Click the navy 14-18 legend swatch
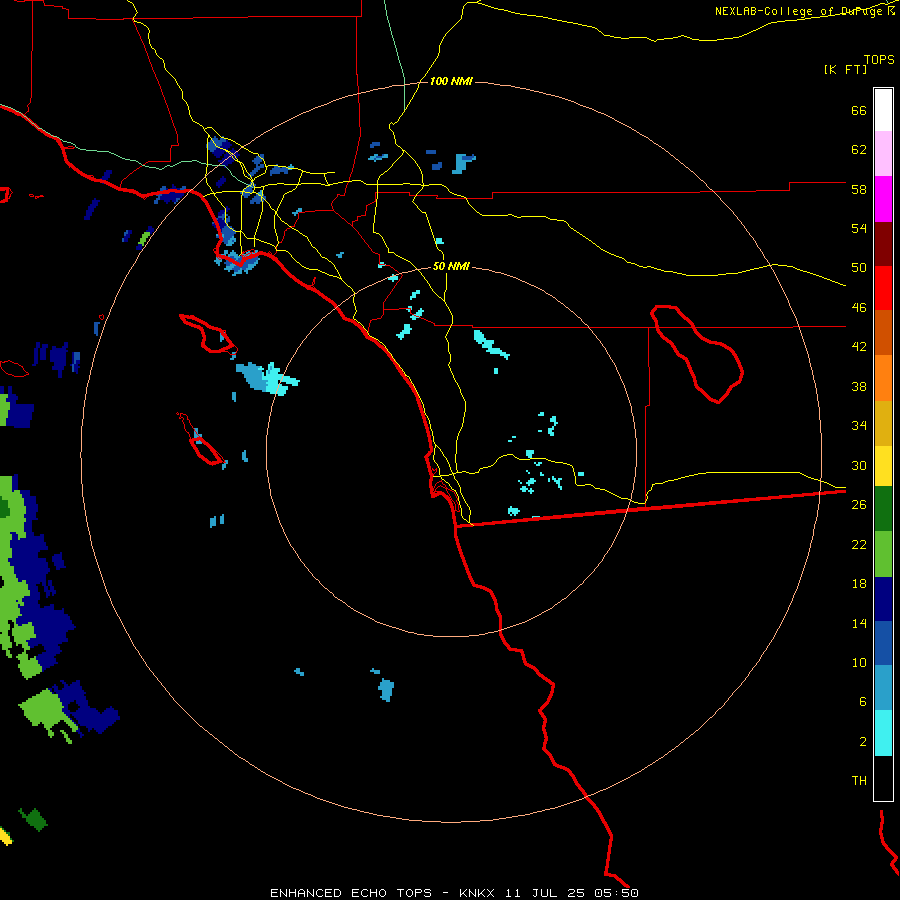The height and width of the screenshot is (900, 900). [x=883, y=599]
